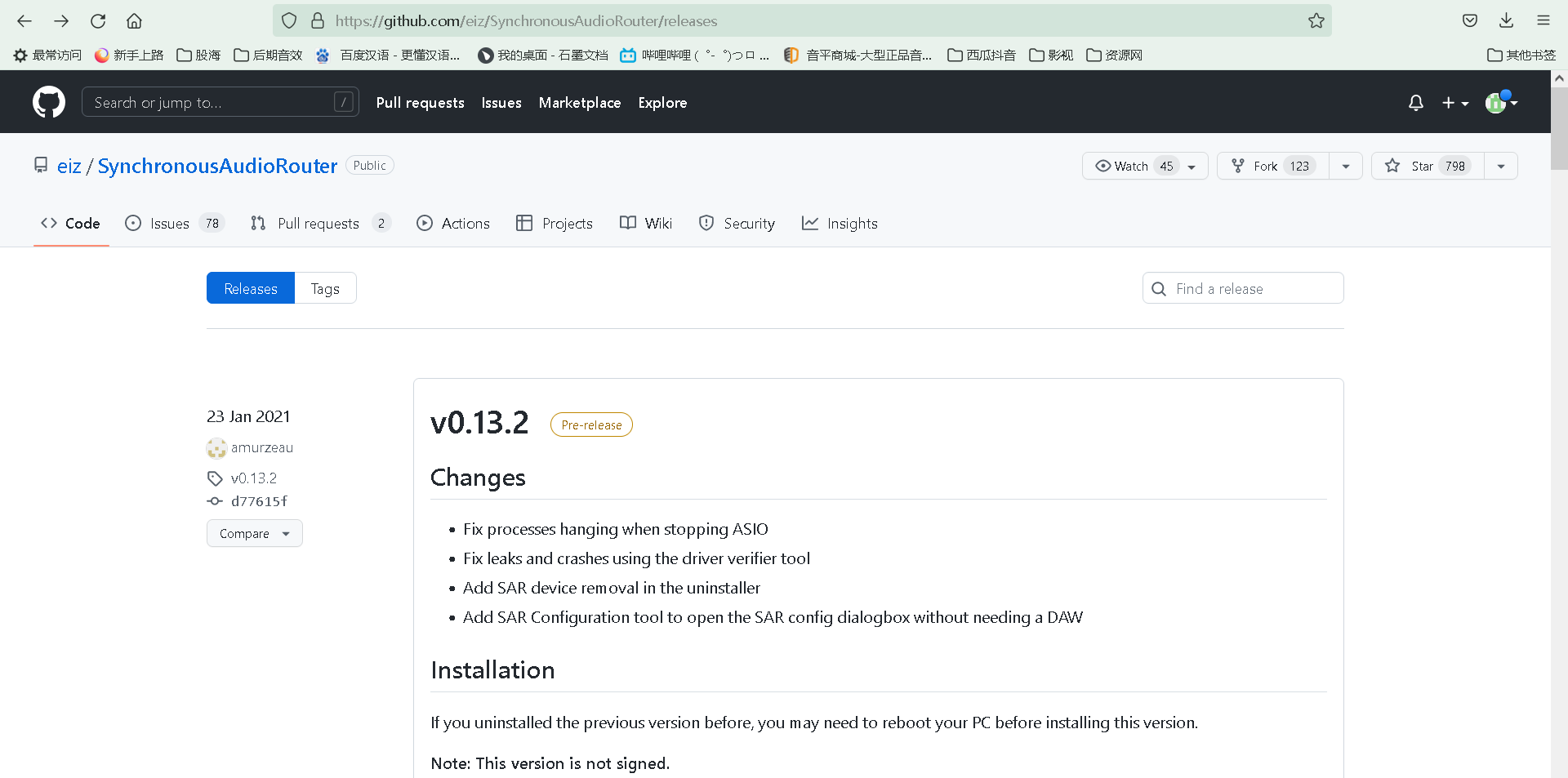Bookmark this page with the star icon

pos(1316,20)
